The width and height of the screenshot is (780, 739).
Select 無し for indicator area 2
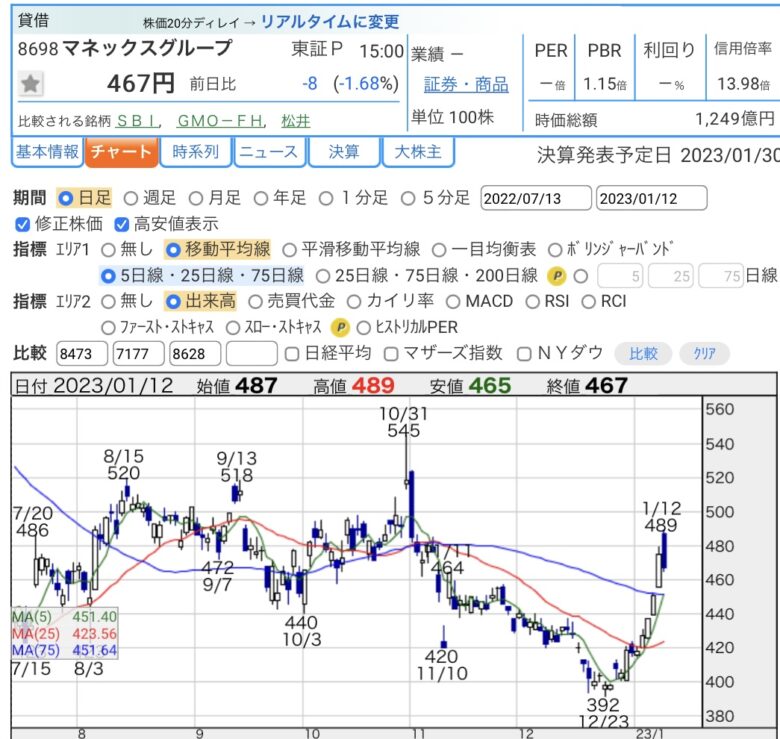tap(108, 302)
